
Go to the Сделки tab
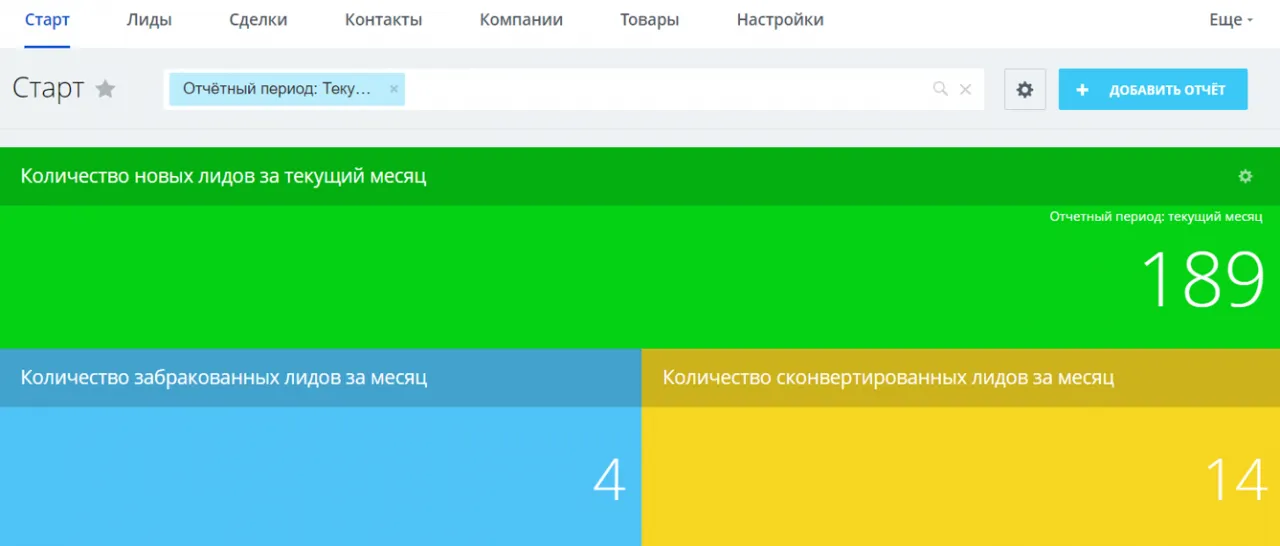coord(258,20)
